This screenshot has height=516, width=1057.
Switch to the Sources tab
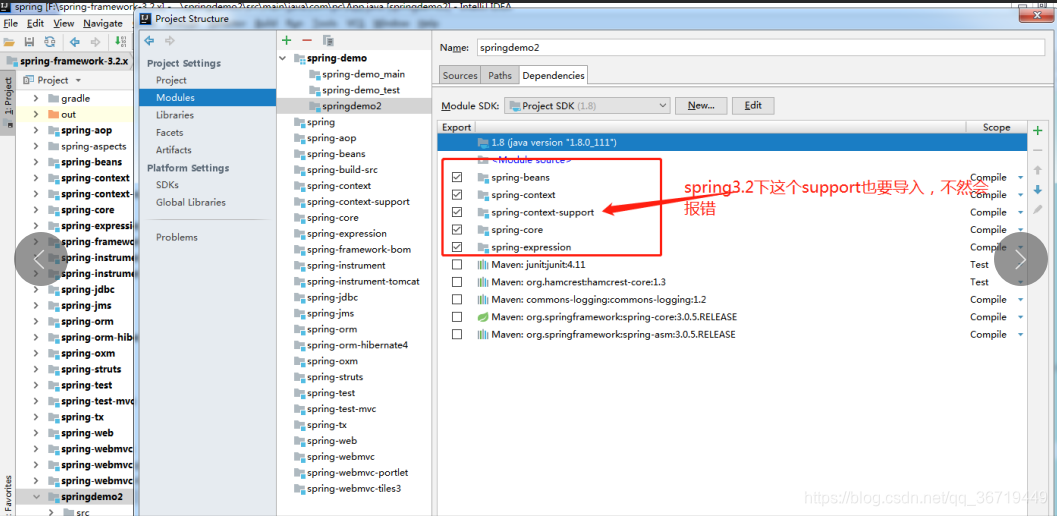tap(460, 76)
